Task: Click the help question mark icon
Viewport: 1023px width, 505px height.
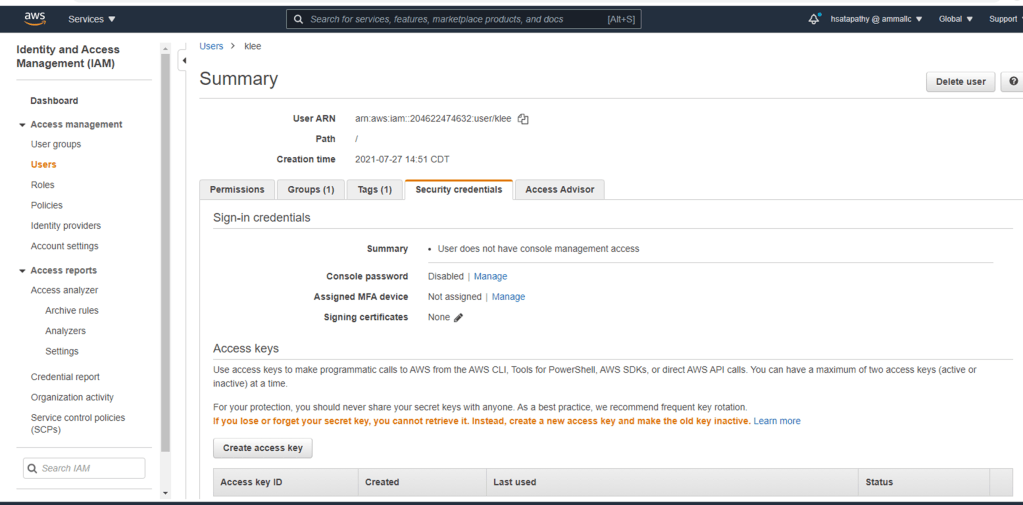Action: point(1013,82)
